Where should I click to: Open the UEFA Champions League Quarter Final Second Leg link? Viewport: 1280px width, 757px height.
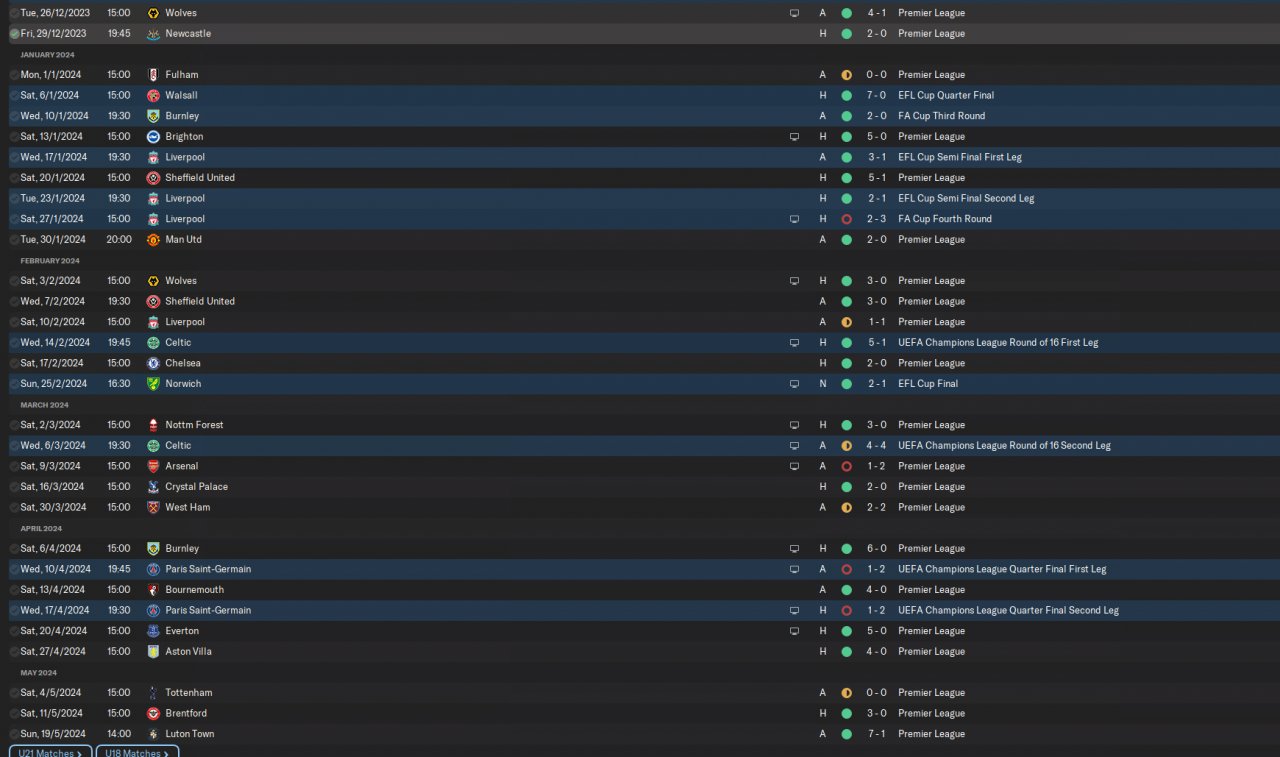point(1008,611)
